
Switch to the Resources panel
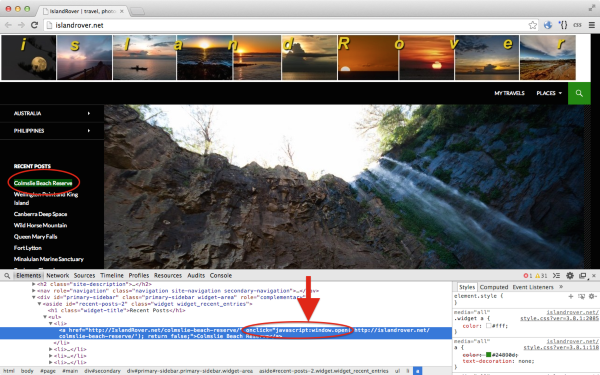pyautogui.click(x=168, y=276)
